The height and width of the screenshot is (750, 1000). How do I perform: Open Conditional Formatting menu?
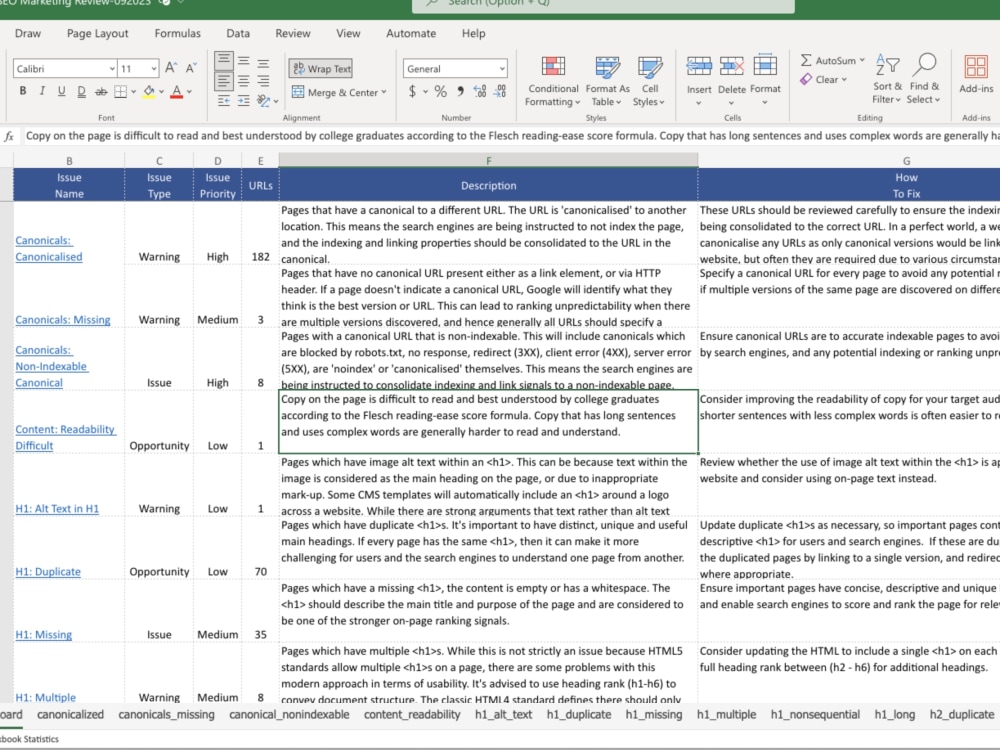point(553,80)
